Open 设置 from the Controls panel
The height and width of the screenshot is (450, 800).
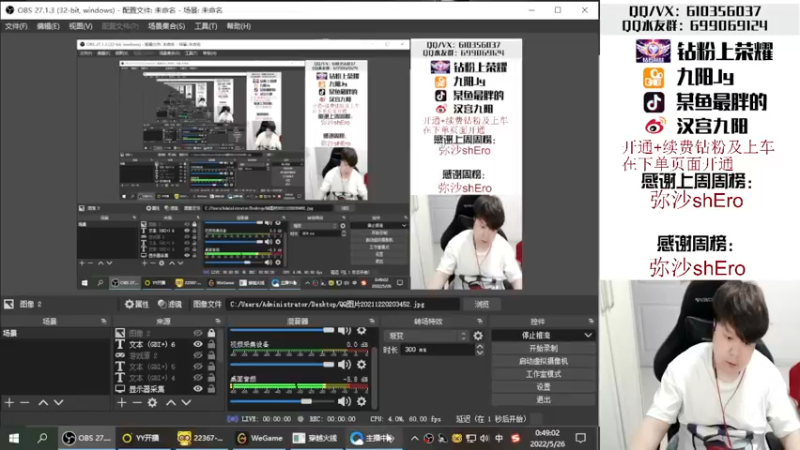pos(543,387)
